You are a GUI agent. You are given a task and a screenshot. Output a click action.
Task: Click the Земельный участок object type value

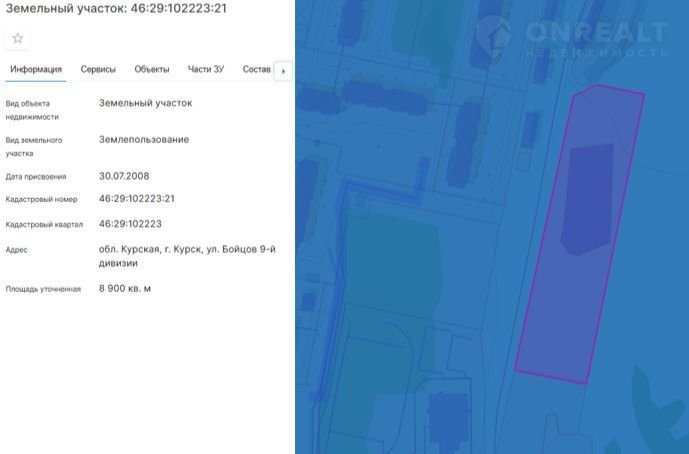(145, 102)
